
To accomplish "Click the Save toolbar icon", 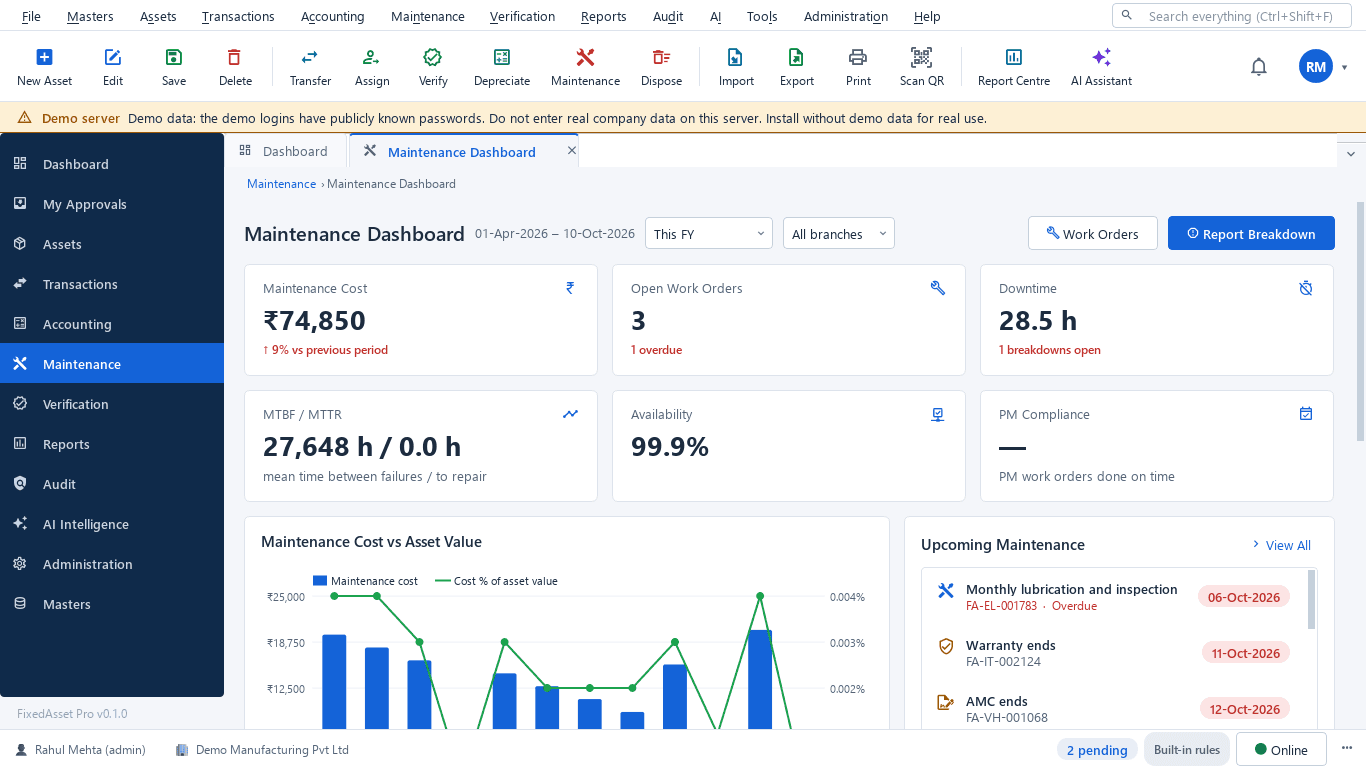I will (x=174, y=58).
